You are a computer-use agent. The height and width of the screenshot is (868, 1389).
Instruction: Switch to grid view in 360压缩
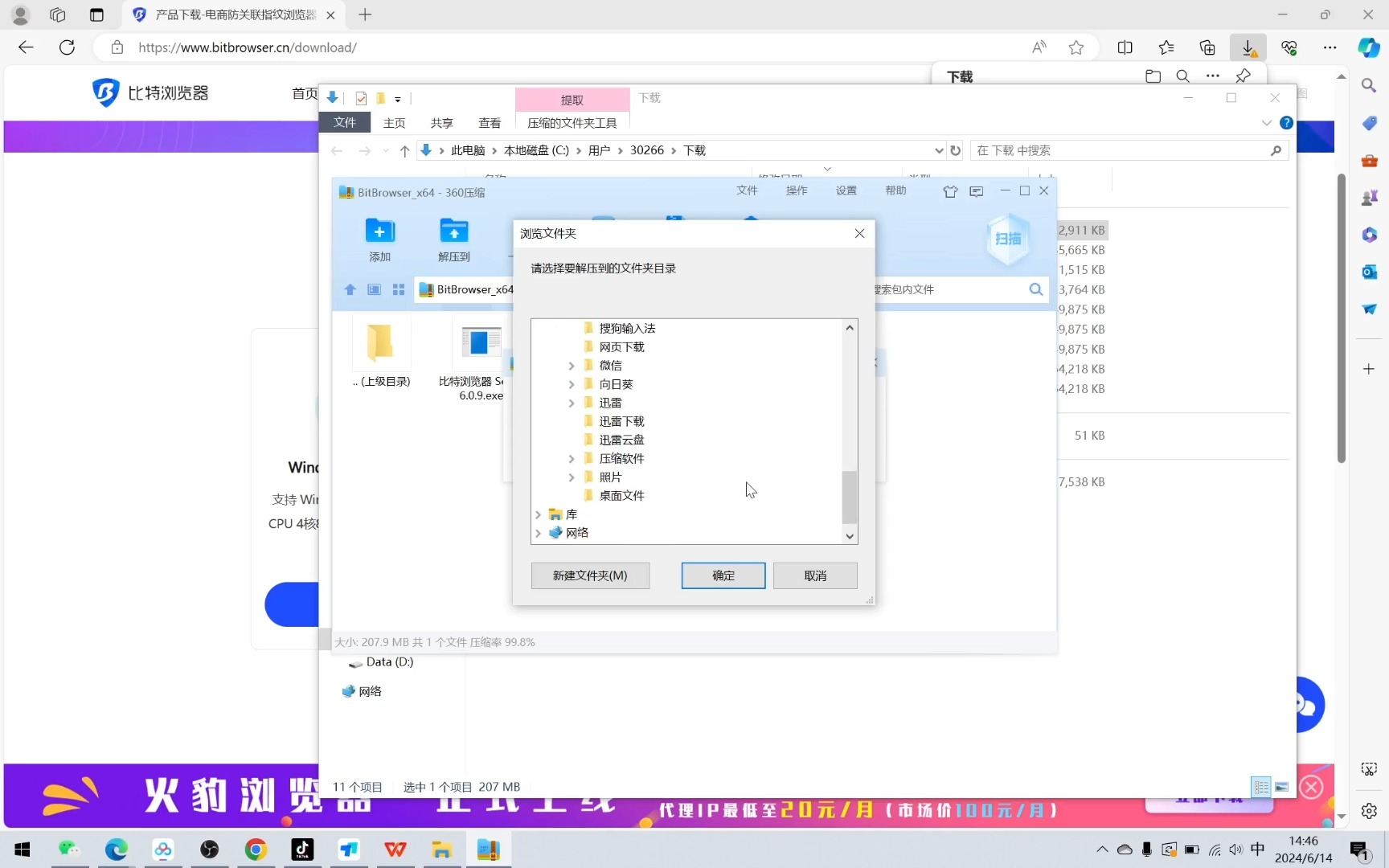pyautogui.click(x=399, y=289)
